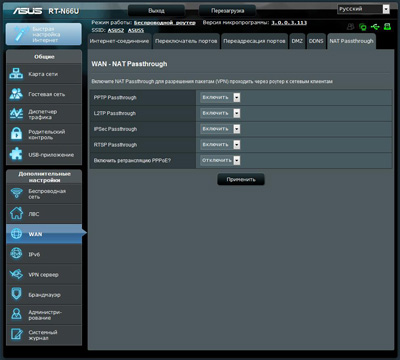Image resolution: width=400 pixels, height=360 pixels.
Task: Open LAN (ЛВС) house icon
Action: click(x=16, y=213)
